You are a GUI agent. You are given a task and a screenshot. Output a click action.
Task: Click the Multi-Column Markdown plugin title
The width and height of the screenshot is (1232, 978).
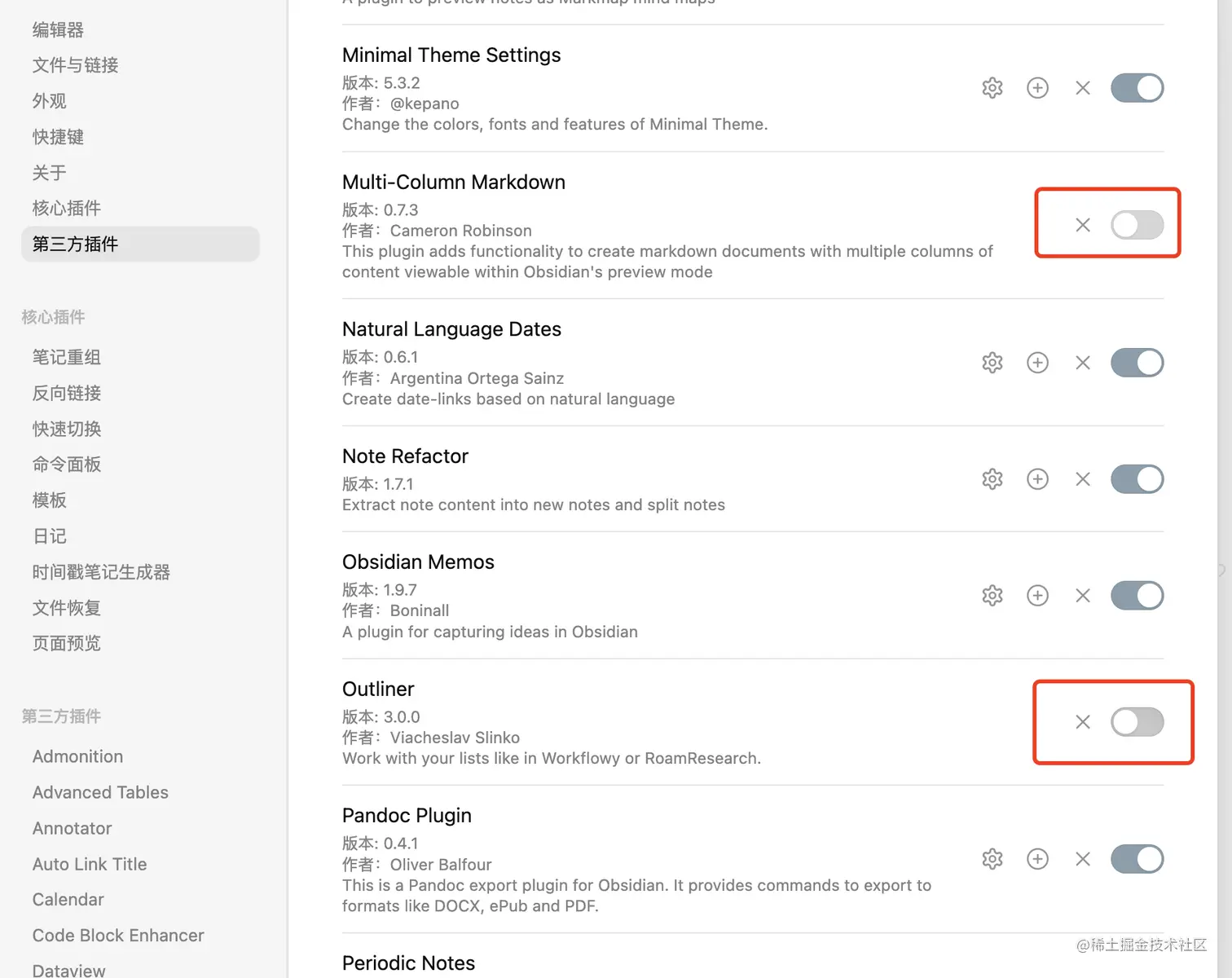pyautogui.click(x=454, y=182)
